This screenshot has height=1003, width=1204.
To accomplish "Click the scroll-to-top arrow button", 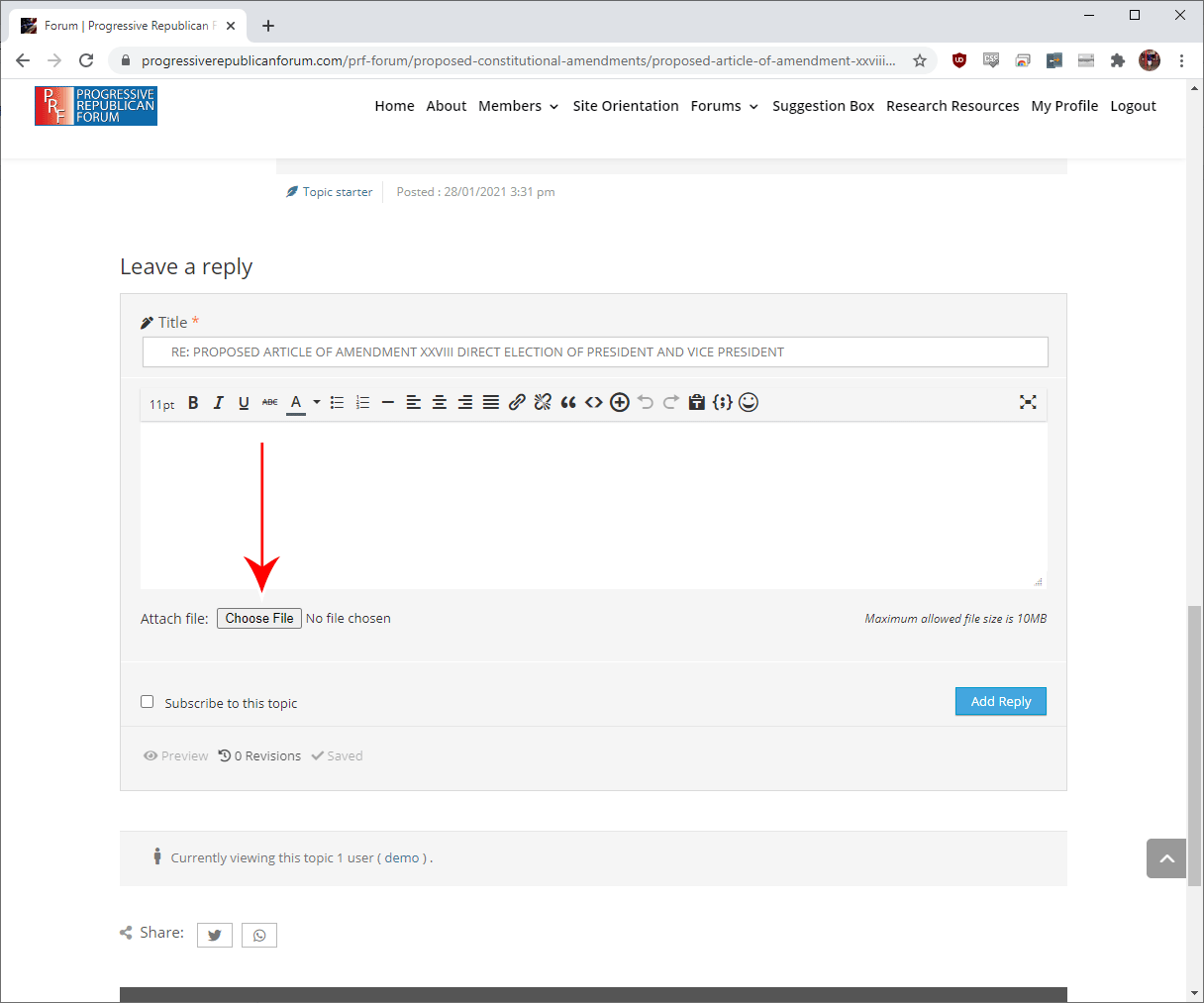I will tap(1166, 858).
